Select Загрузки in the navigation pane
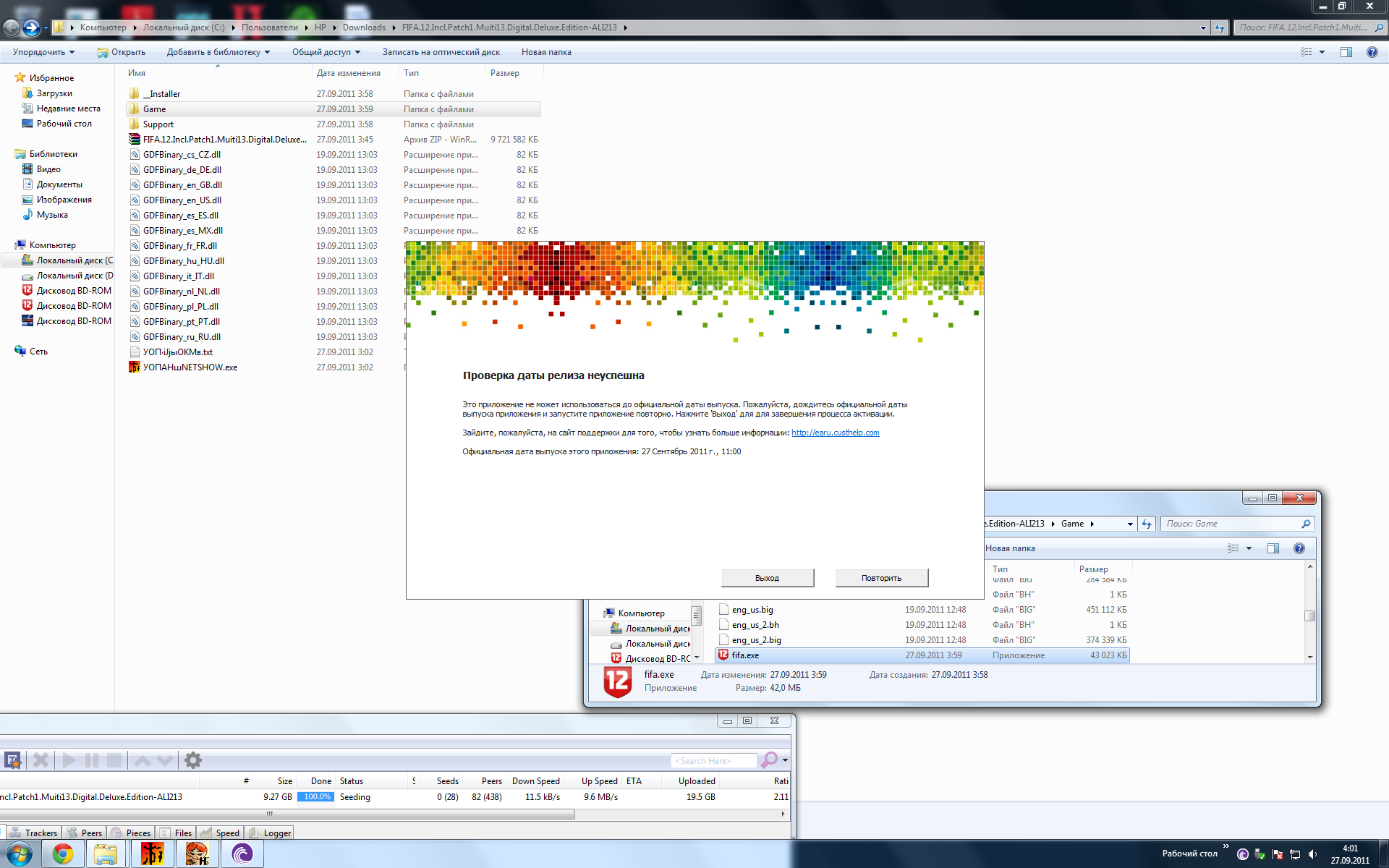The height and width of the screenshot is (868, 1389). [54, 93]
